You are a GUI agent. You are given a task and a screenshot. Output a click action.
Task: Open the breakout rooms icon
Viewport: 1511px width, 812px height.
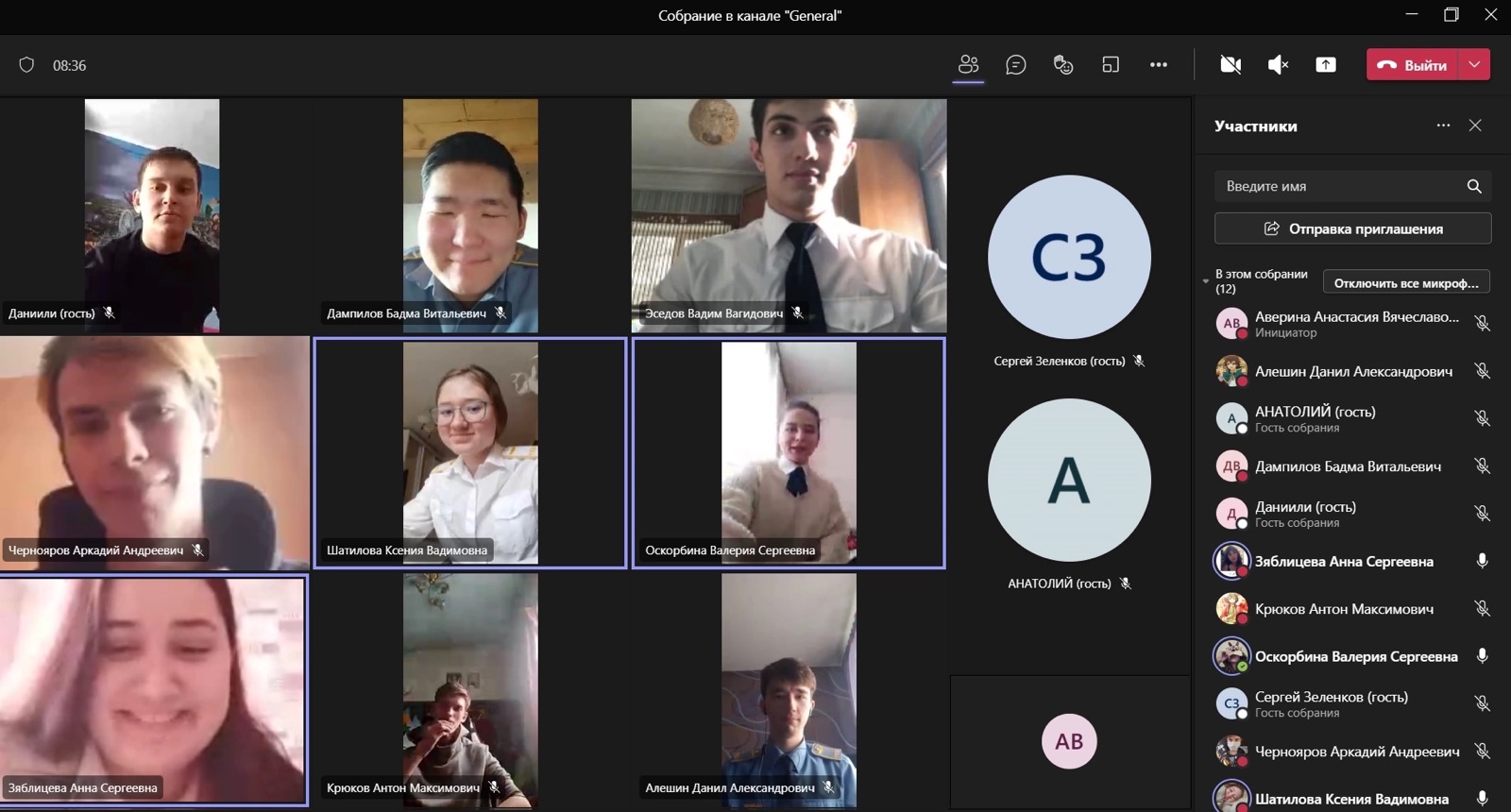point(1111,64)
